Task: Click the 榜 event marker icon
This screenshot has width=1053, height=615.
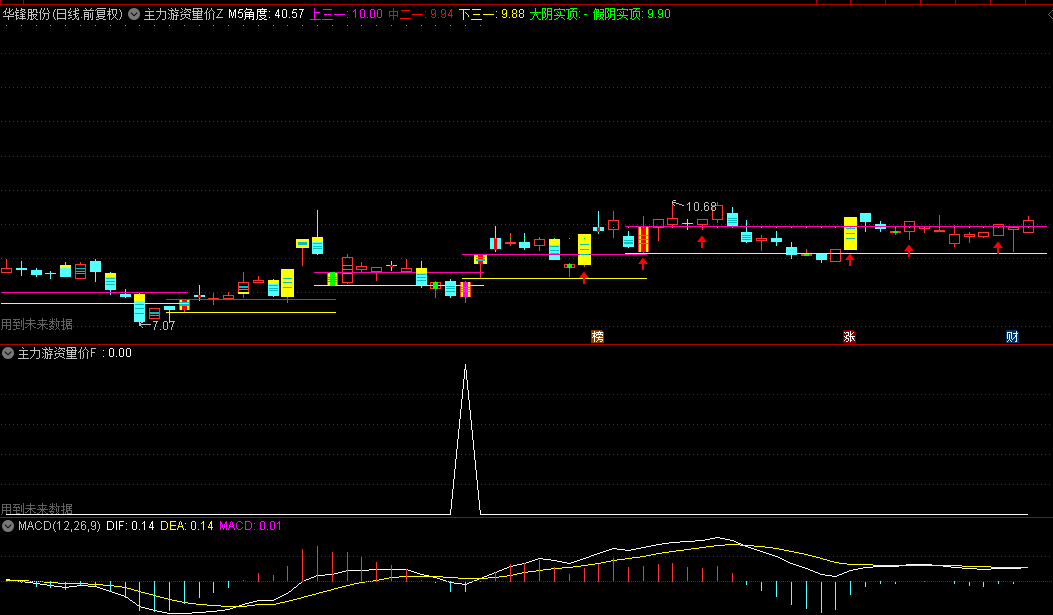Action: pyautogui.click(x=598, y=337)
